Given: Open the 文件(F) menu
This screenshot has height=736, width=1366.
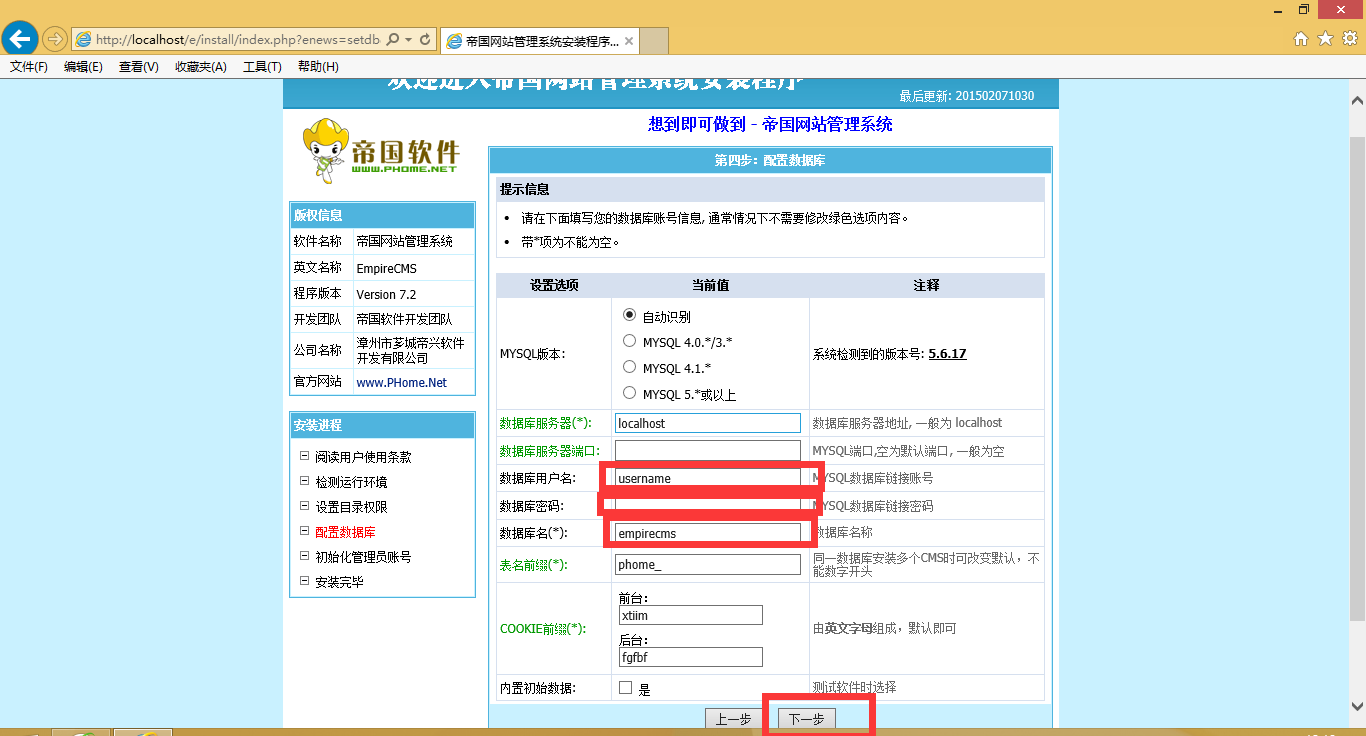Looking at the screenshot, I should (29, 67).
